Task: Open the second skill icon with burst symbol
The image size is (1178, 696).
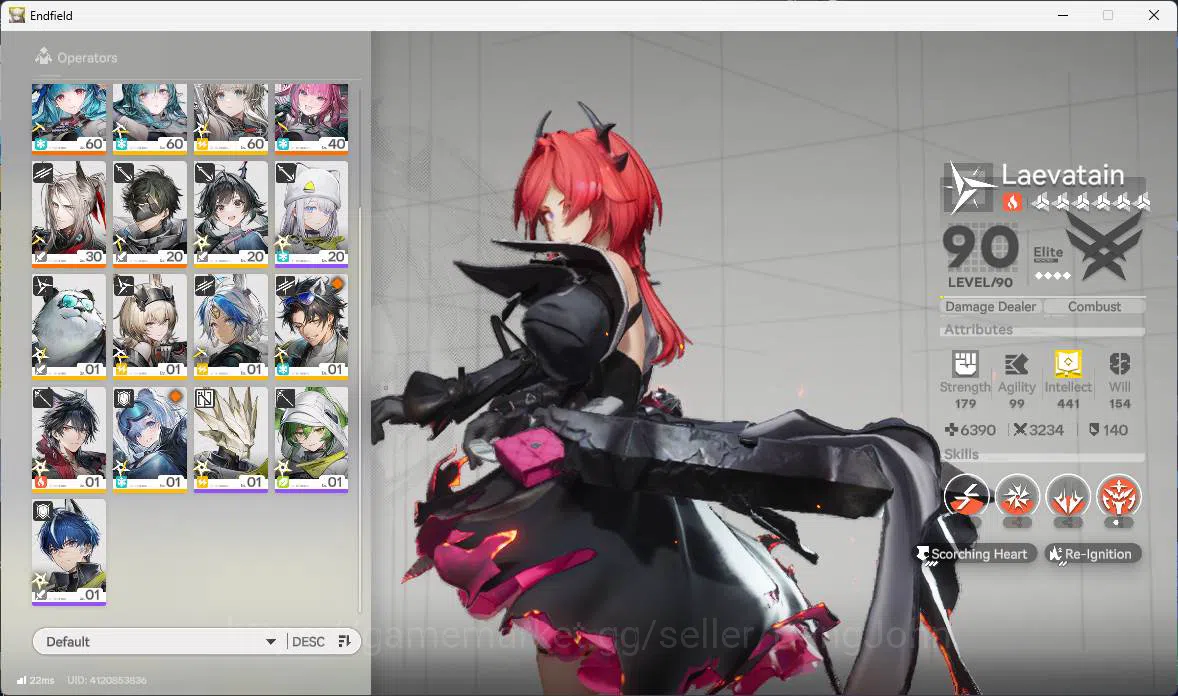Action: pos(1016,496)
